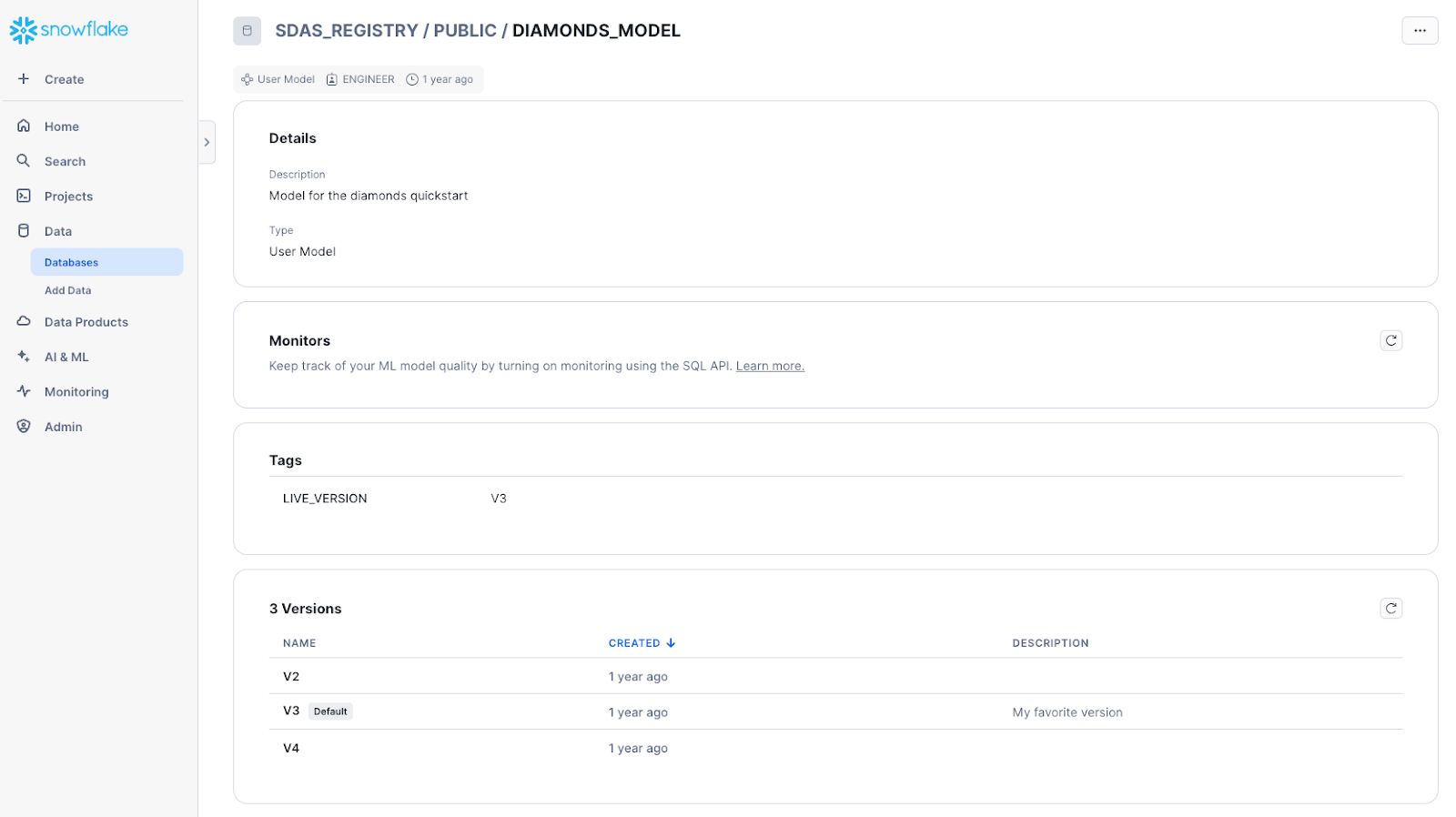Image resolution: width=1456 pixels, height=817 pixels.
Task: Sort versions using the Created arrow
Action: [x=671, y=643]
